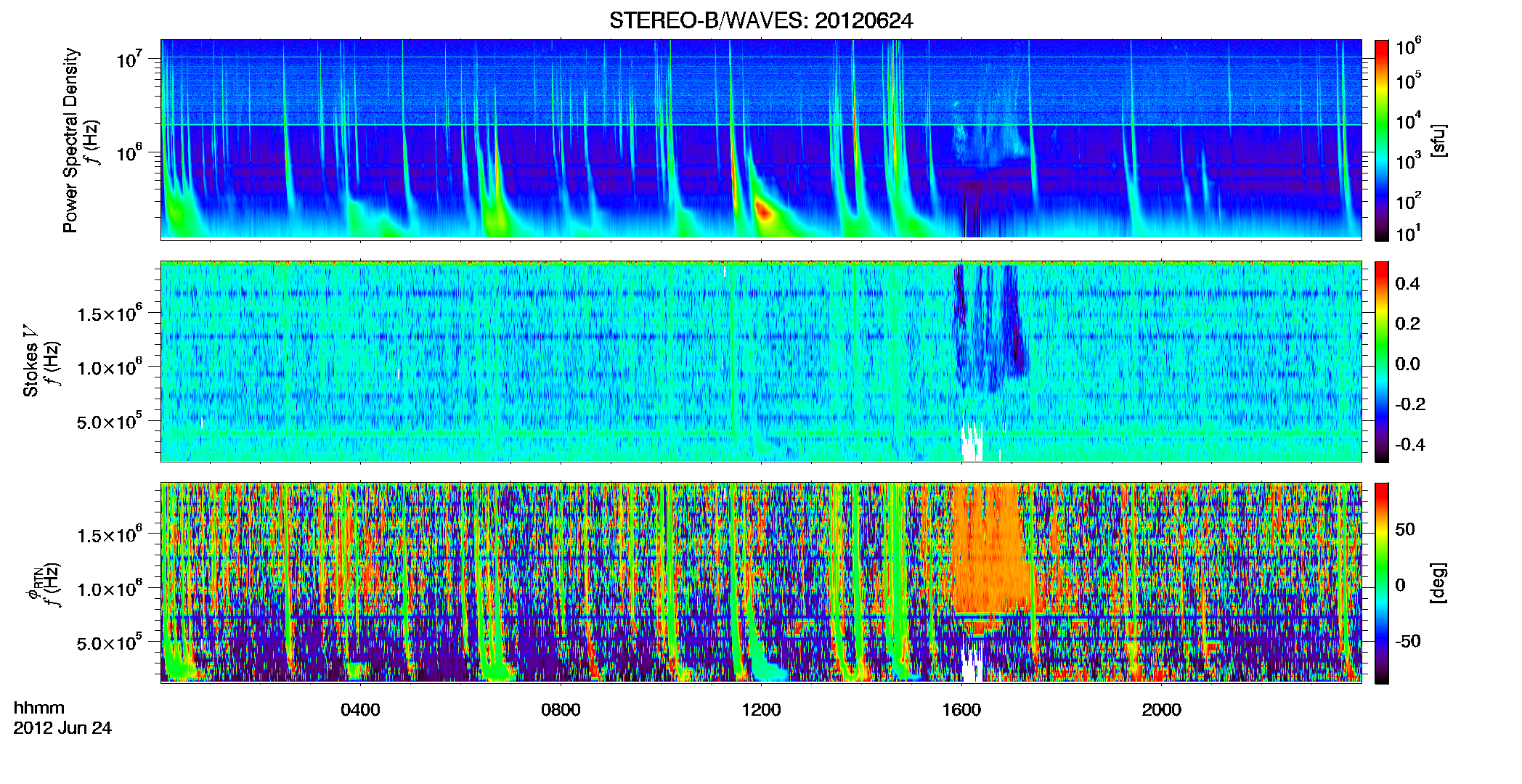The width and height of the screenshot is (1522, 784).
Task: Click the white data gap in Stokes V panel
Action: tap(972, 443)
